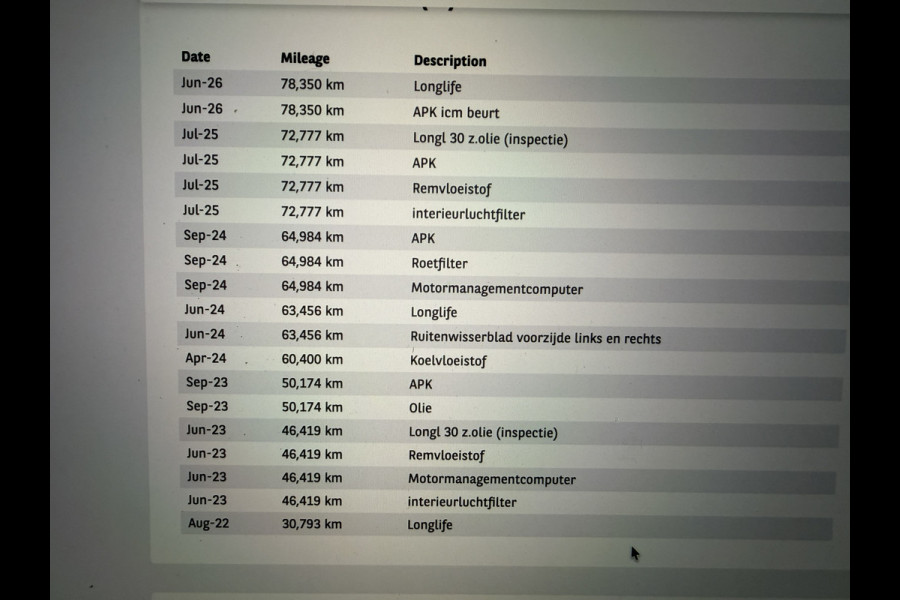
Task: Select the Koelvloeistof row
Action: (511, 361)
